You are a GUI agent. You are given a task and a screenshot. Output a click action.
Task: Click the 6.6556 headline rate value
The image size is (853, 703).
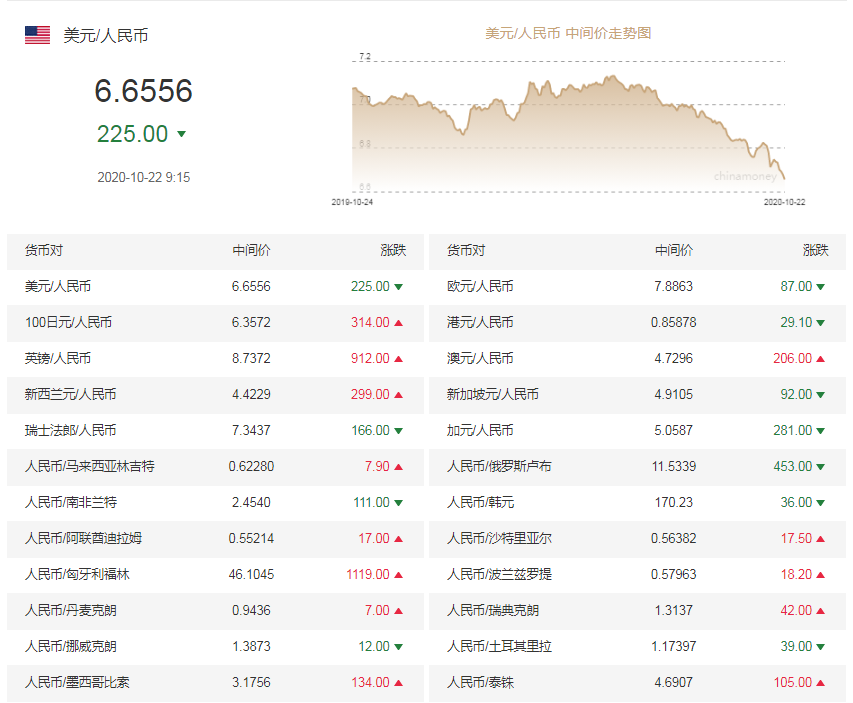pyautogui.click(x=143, y=92)
